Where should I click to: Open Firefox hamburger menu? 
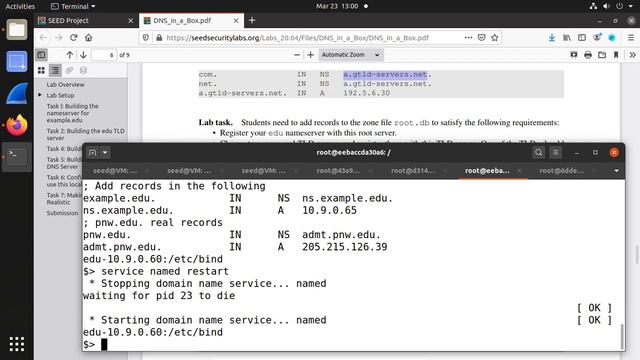click(x=631, y=38)
